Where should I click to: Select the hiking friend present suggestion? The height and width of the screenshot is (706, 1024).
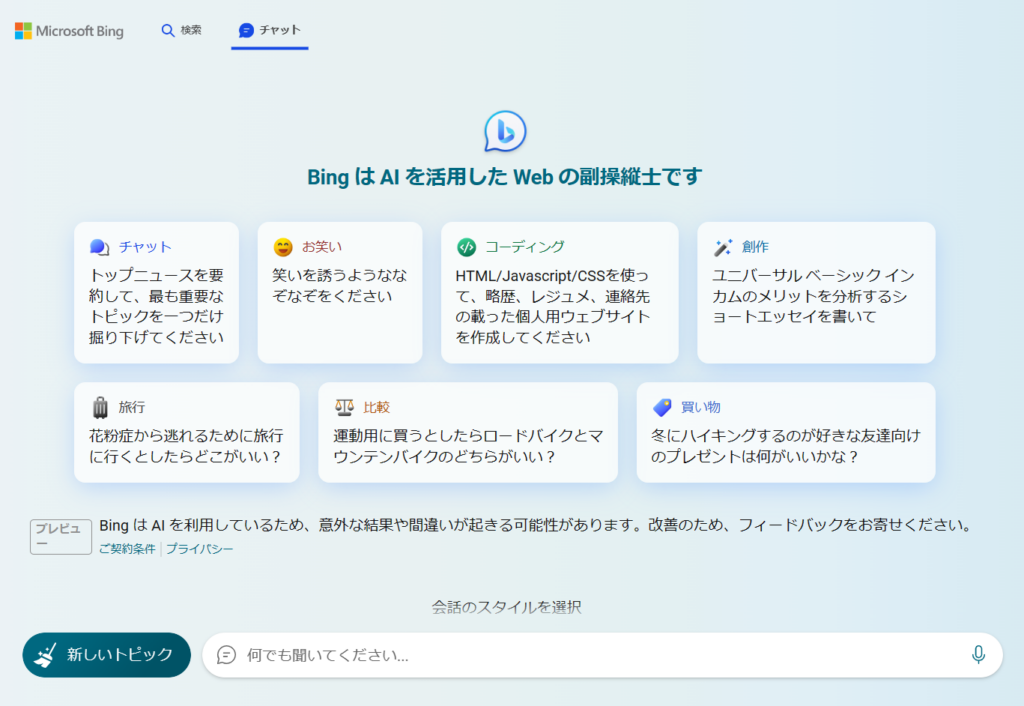[786, 432]
